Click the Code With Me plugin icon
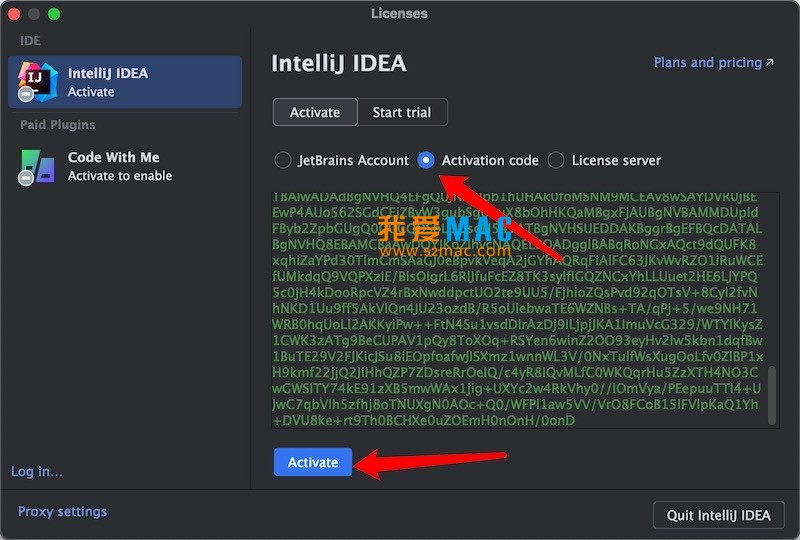 tap(37, 166)
